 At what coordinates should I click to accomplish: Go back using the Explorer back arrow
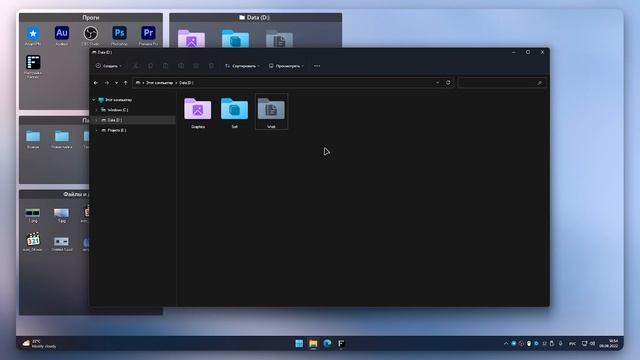pyautogui.click(x=96, y=83)
